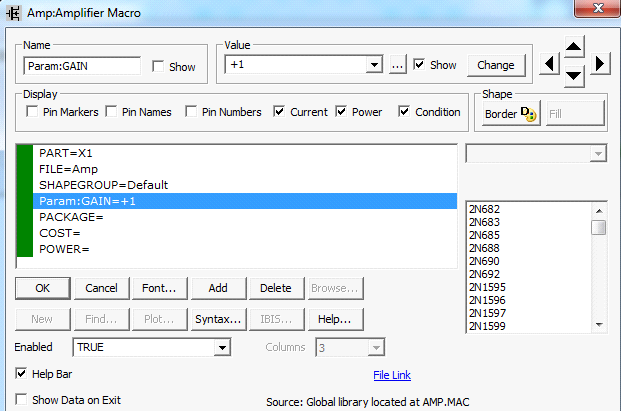This screenshot has height=411, width=621.
Task: Open the Value dropdown arrow
Action: [x=374, y=65]
